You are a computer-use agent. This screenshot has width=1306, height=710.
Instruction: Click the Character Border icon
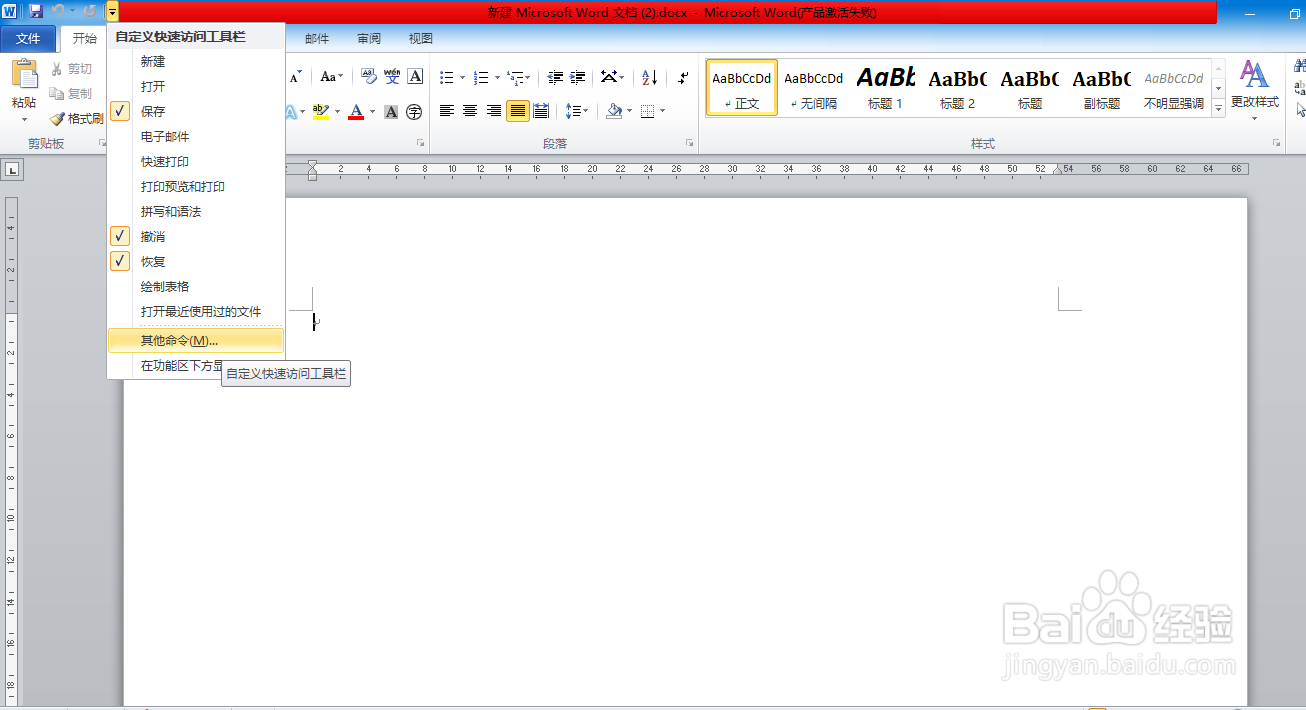tap(416, 77)
